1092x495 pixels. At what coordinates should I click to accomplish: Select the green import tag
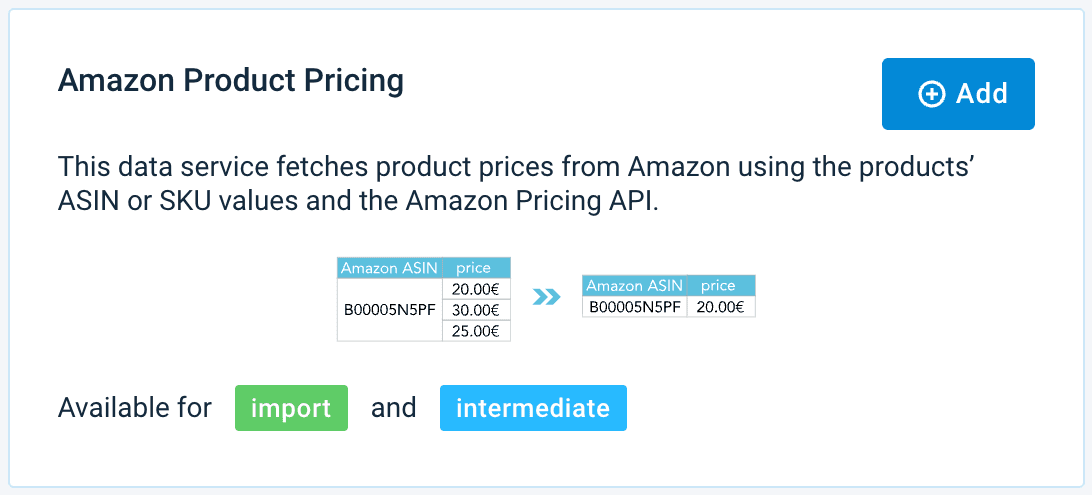(291, 408)
